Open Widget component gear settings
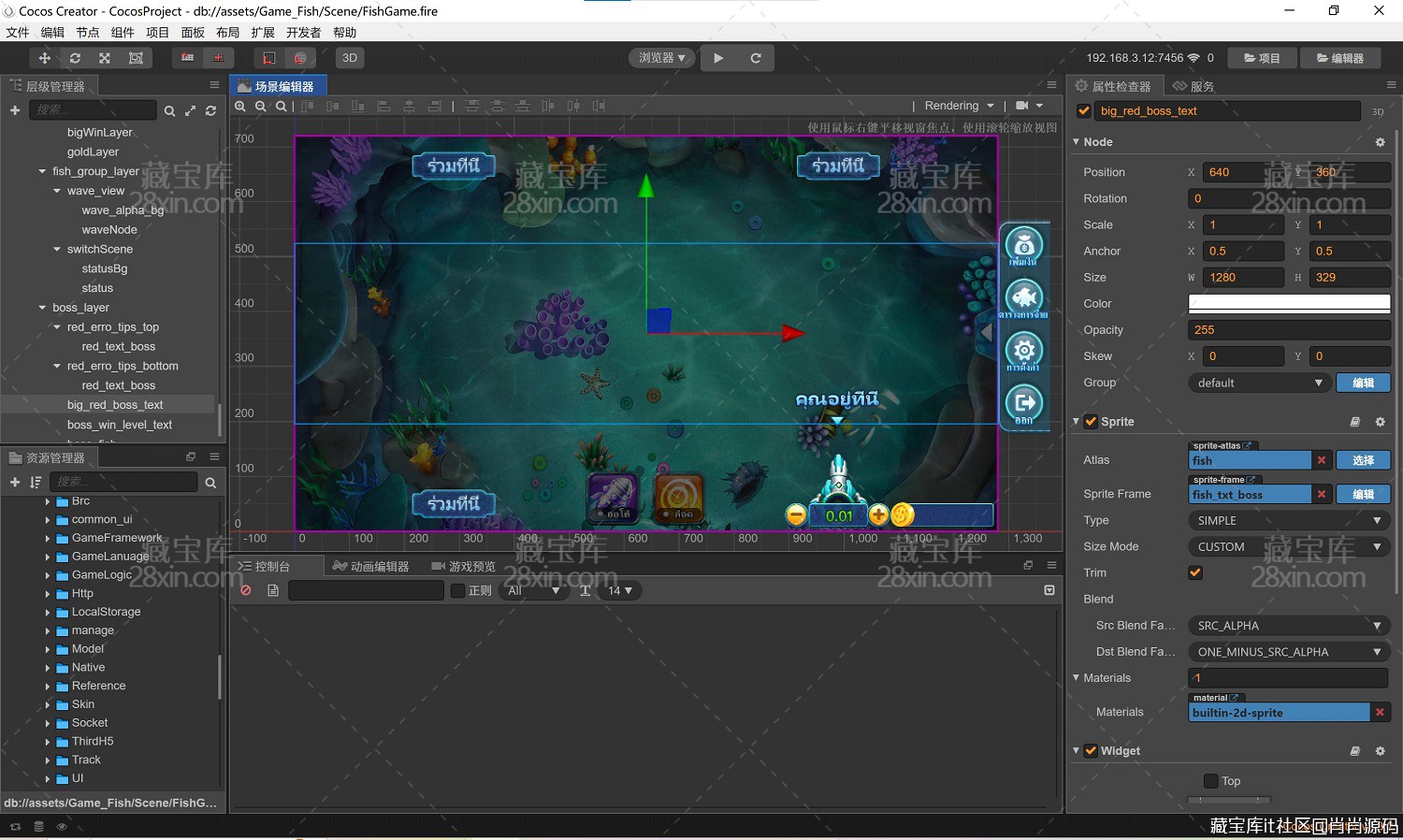 [1380, 751]
